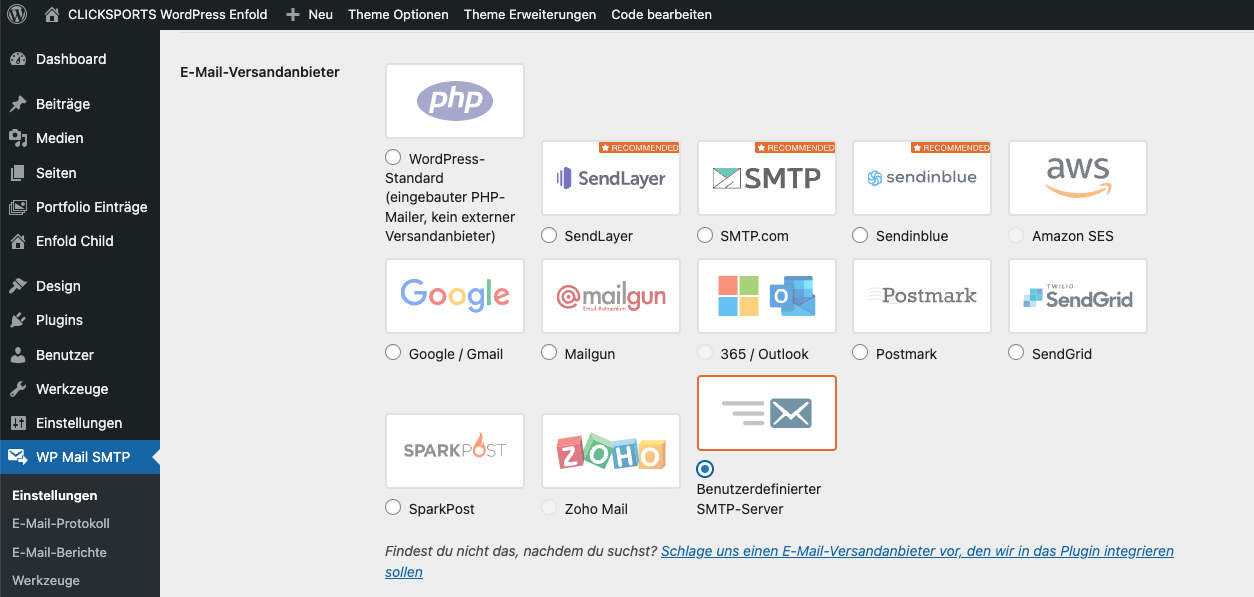Select the Benutzerdefinierter SMTP-Server radio button
Viewport: 1254px width, 597px height.
pyautogui.click(x=705, y=469)
